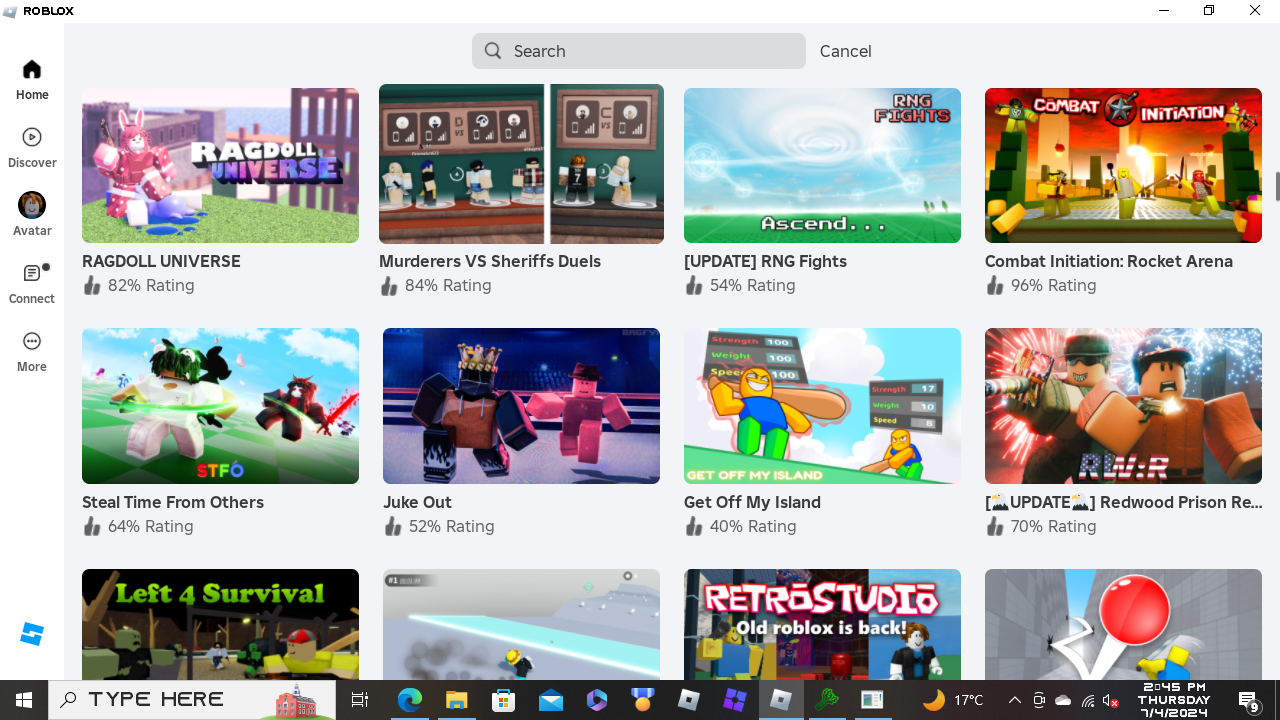
Task: Click the 64% Rating text
Action: point(151,526)
